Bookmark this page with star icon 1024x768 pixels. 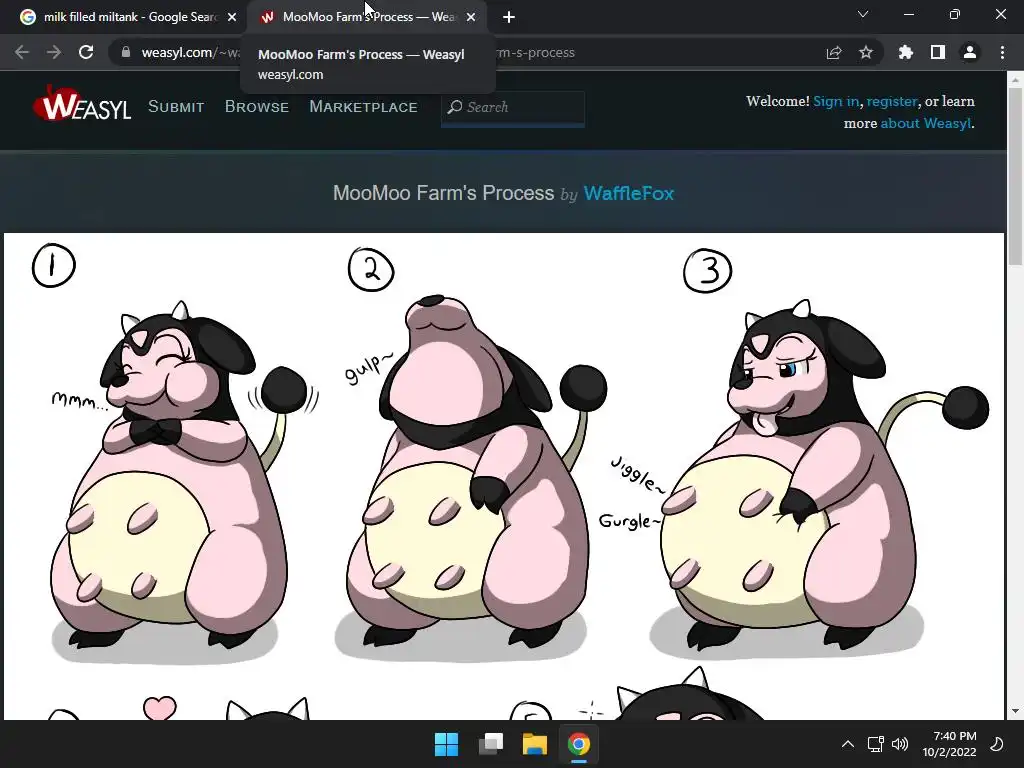866,52
